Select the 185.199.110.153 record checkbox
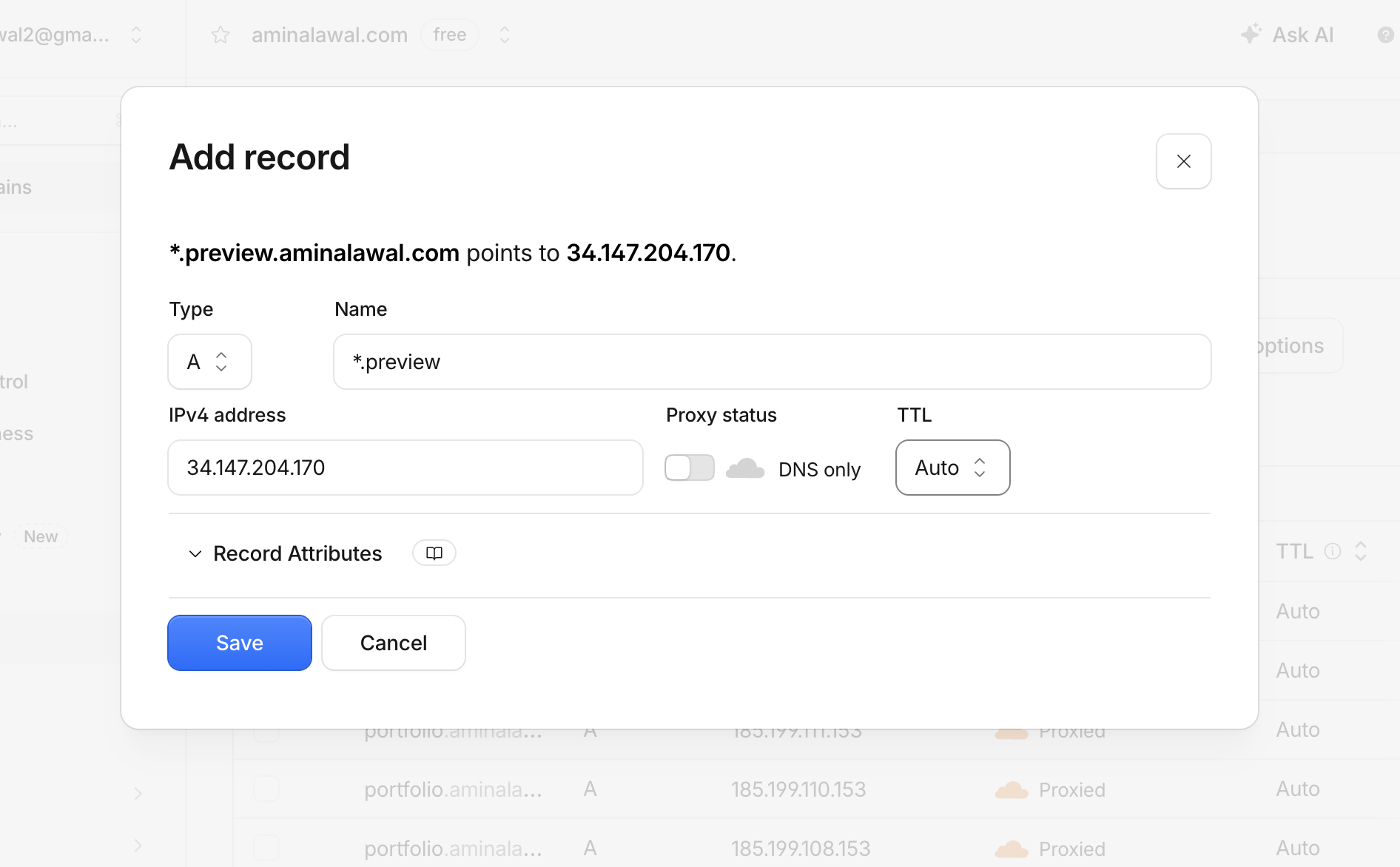1400x867 pixels. tap(266, 789)
